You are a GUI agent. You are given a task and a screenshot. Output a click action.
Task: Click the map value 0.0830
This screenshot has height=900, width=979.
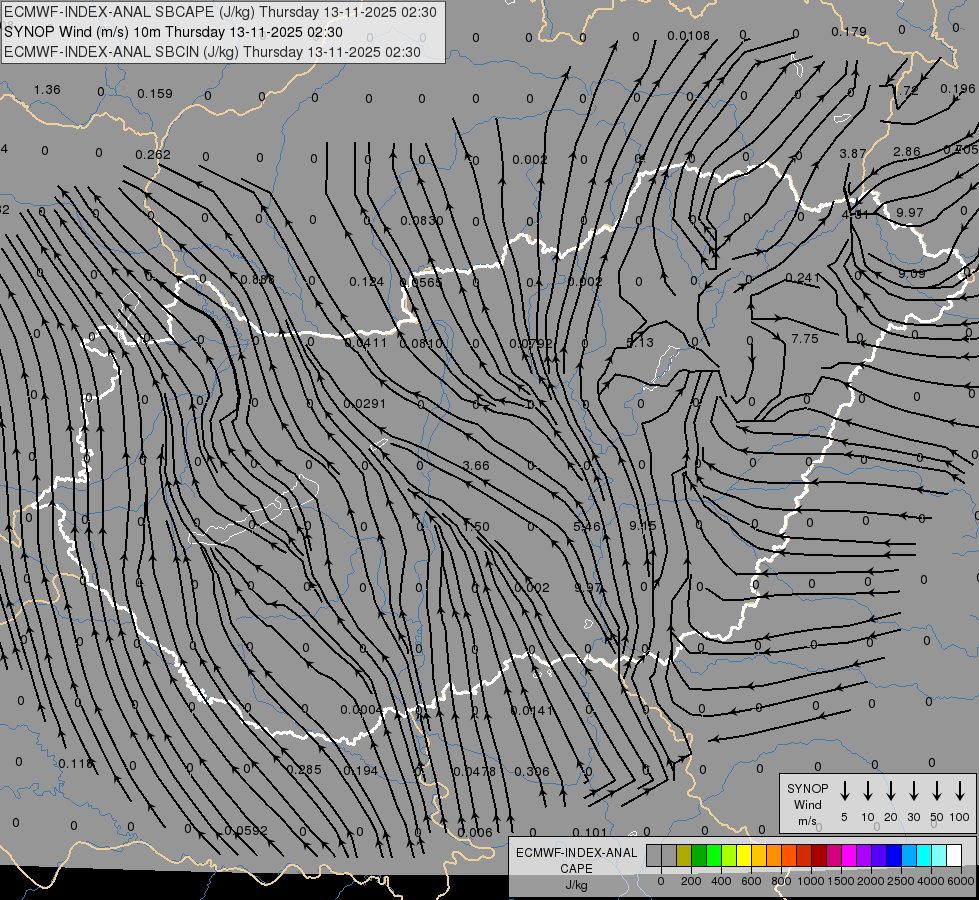coord(422,220)
